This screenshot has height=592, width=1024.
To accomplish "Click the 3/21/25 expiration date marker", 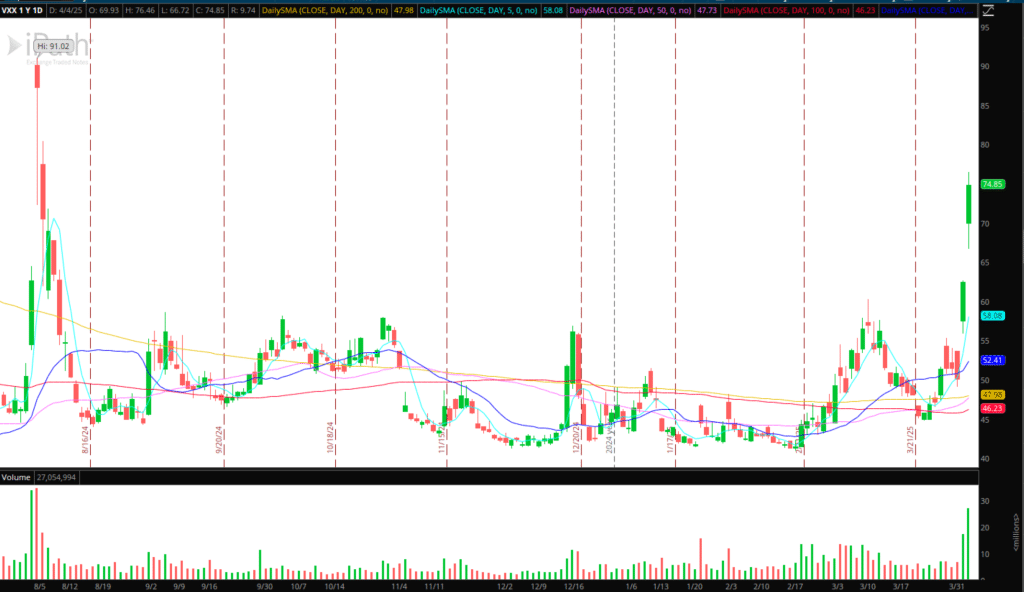I will (910, 440).
